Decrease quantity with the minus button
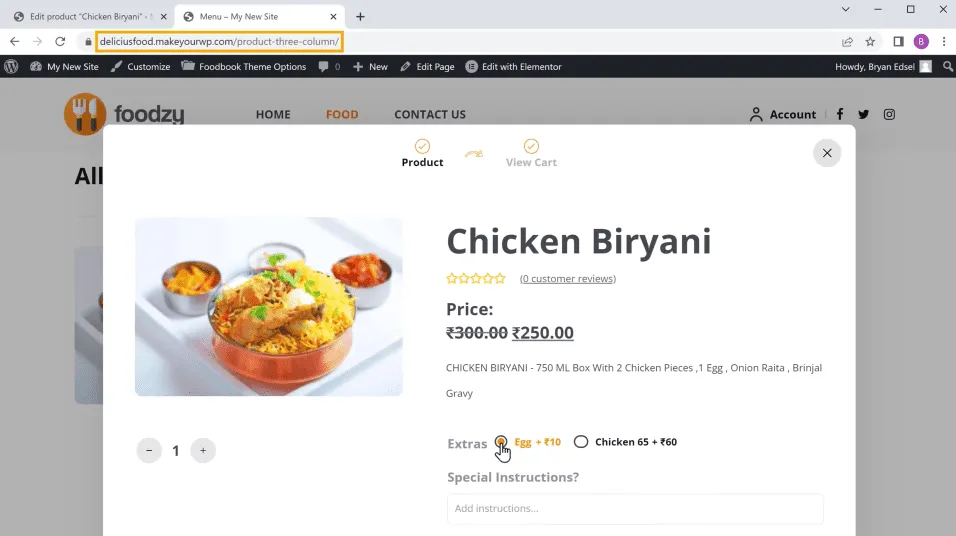This screenshot has width=956, height=536. (x=149, y=451)
